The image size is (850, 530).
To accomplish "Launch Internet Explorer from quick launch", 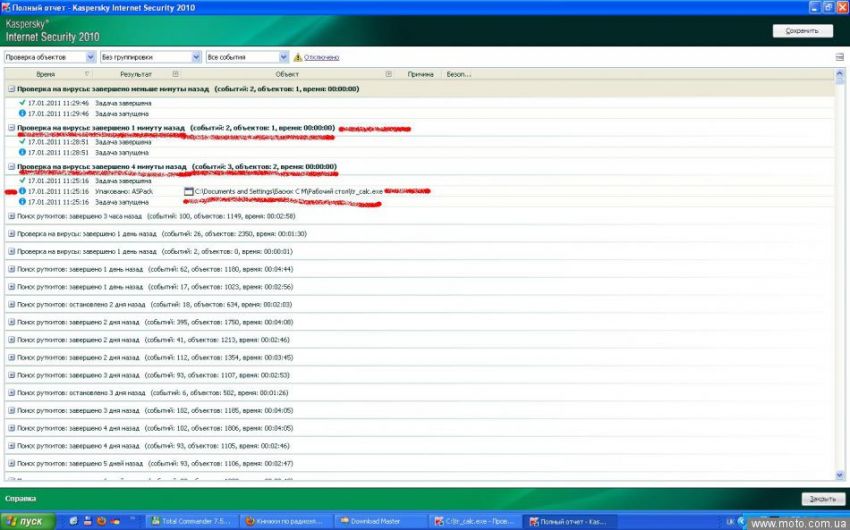I will (x=73, y=521).
